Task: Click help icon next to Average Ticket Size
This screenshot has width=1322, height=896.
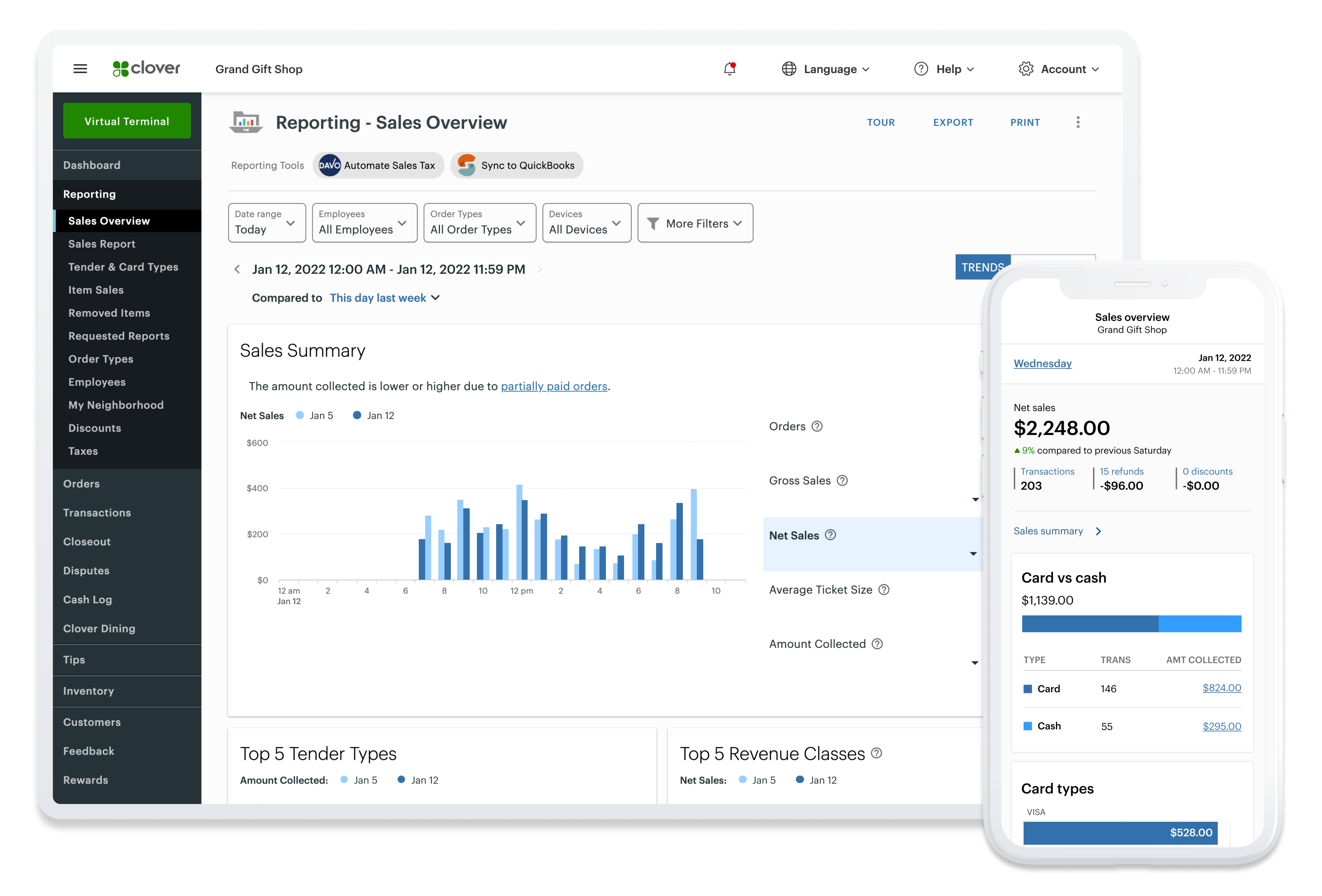Action: pos(884,589)
